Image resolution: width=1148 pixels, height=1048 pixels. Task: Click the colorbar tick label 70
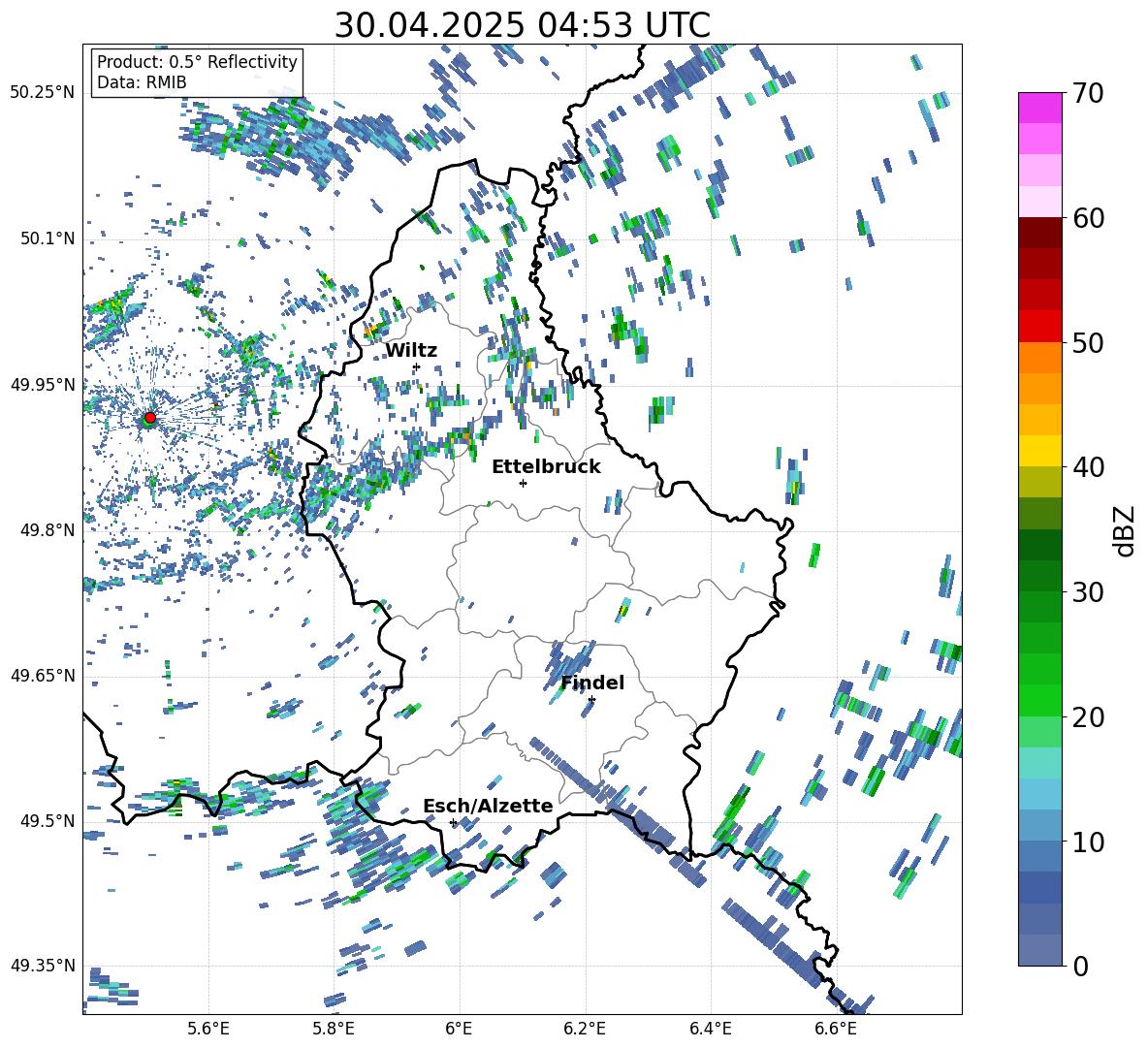coord(1087,93)
